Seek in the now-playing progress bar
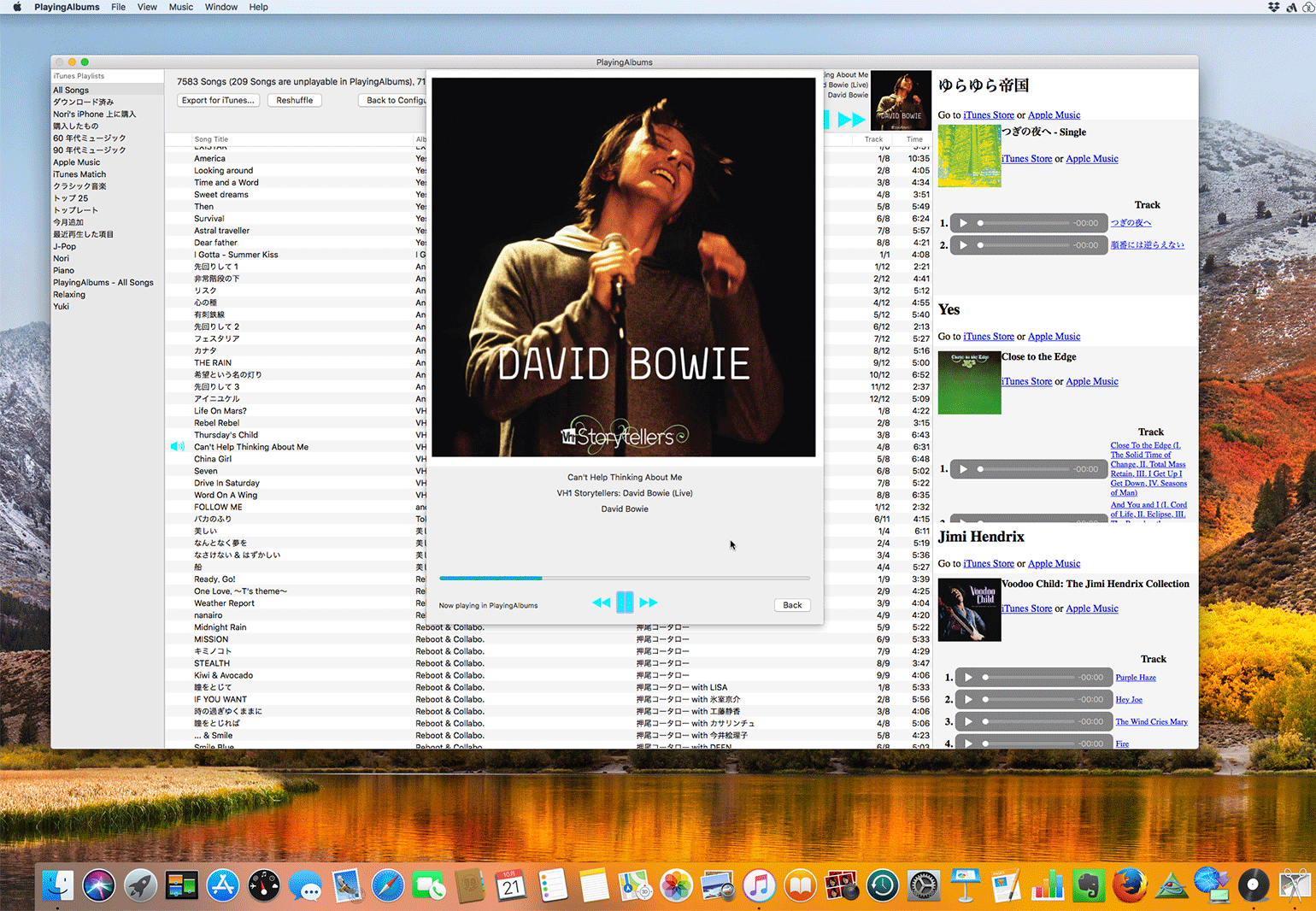The width and height of the screenshot is (1316, 911). click(625, 579)
